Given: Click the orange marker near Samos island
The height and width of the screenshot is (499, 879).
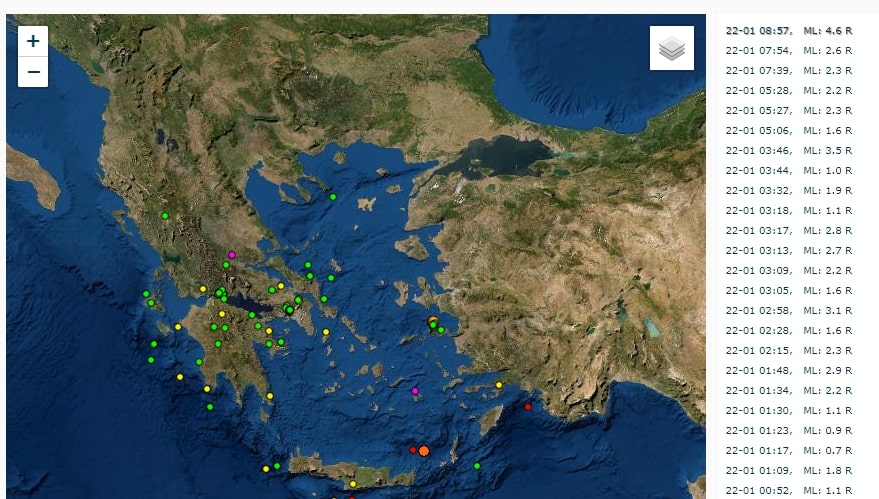Looking at the screenshot, I should pos(432,321).
